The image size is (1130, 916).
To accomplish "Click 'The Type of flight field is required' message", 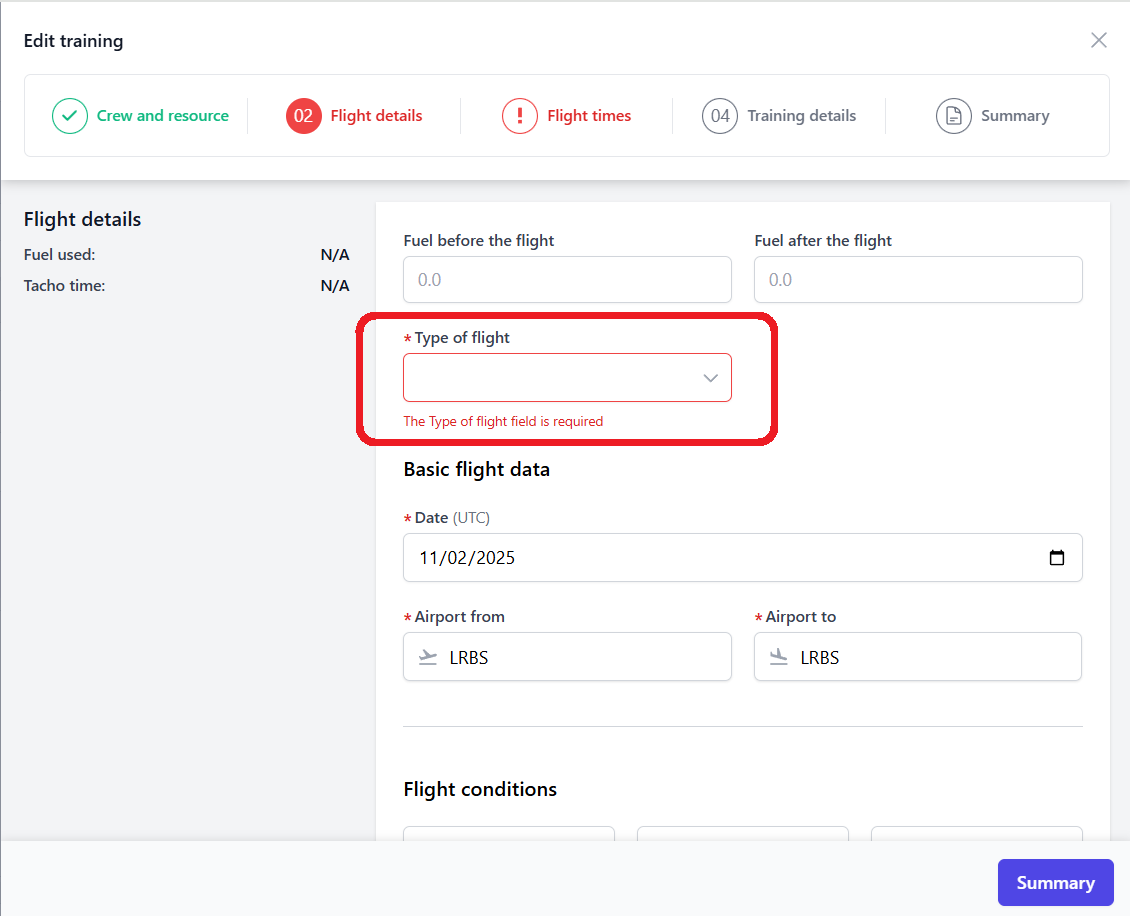I will (x=503, y=422).
